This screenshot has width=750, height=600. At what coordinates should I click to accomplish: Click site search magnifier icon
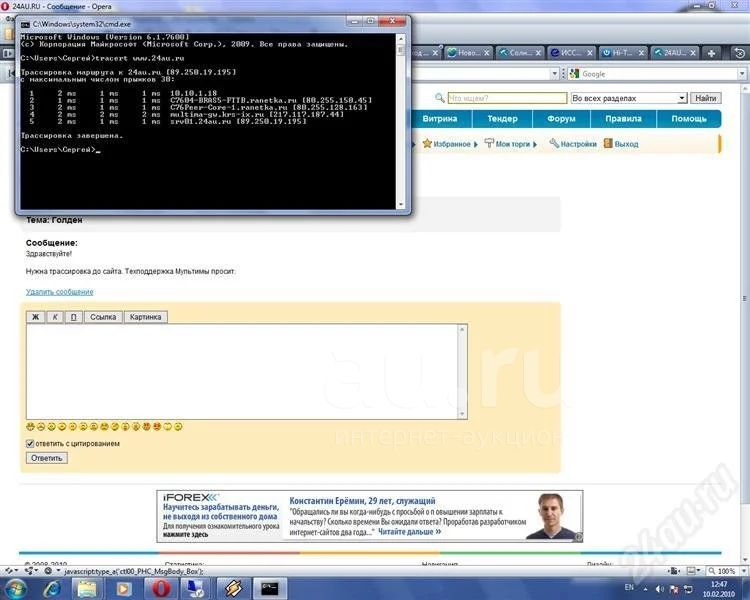[x=440, y=98]
